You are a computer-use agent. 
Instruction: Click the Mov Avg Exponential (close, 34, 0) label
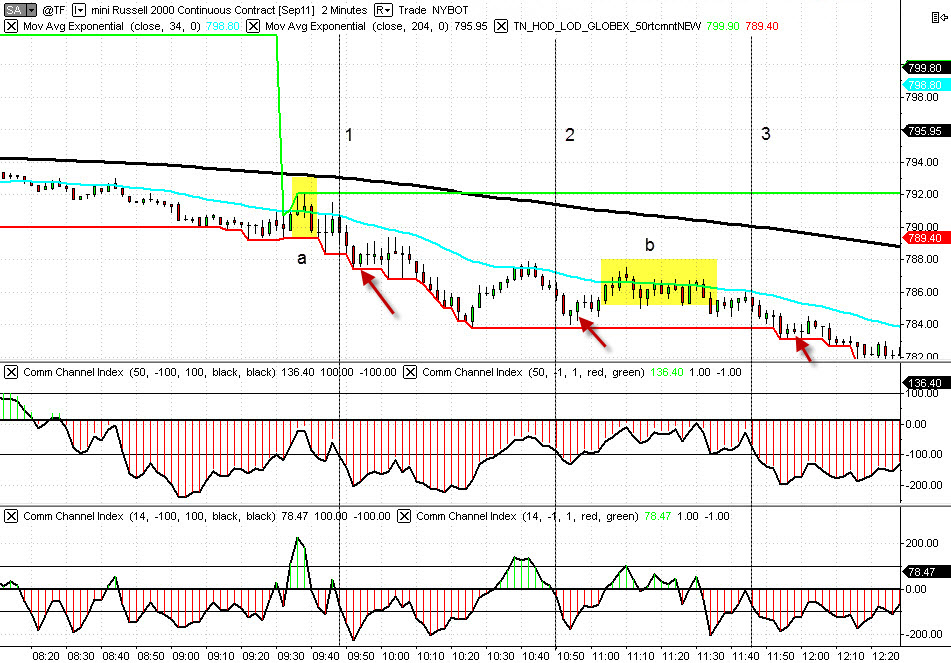click(x=112, y=26)
